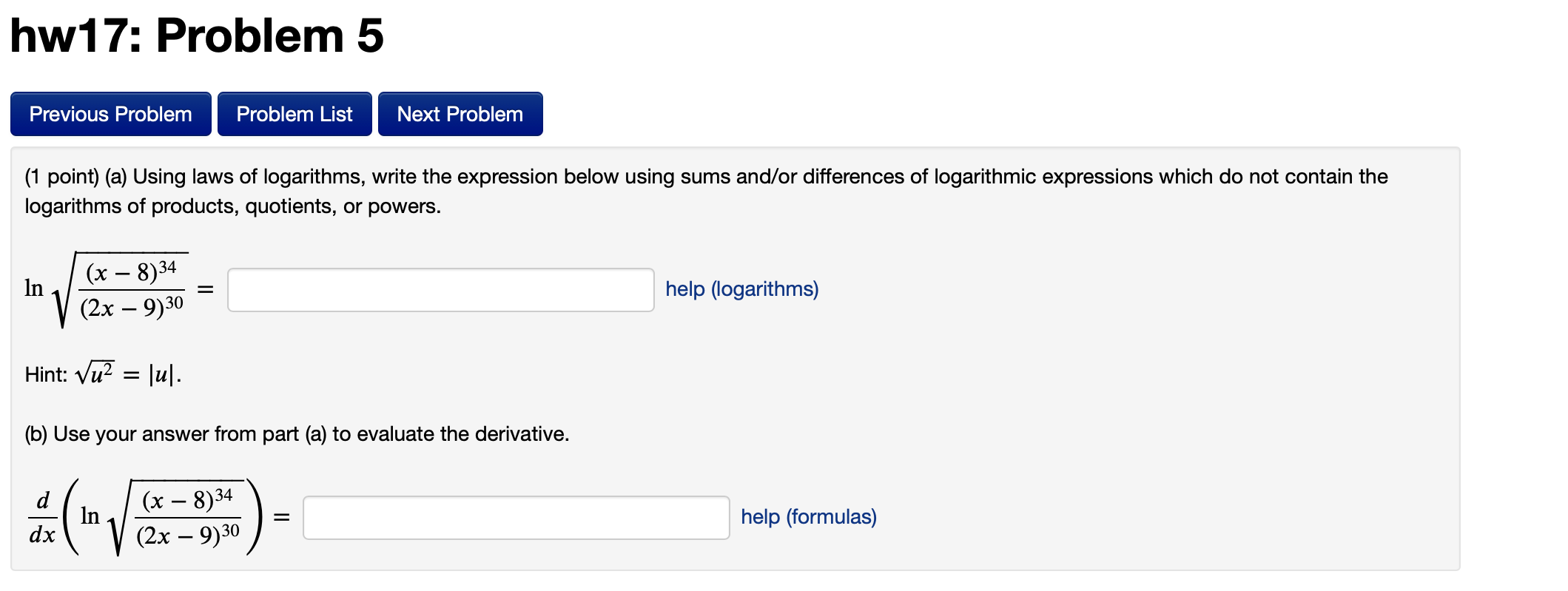
Task: Go to the Previous Problem
Action: click(x=111, y=114)
